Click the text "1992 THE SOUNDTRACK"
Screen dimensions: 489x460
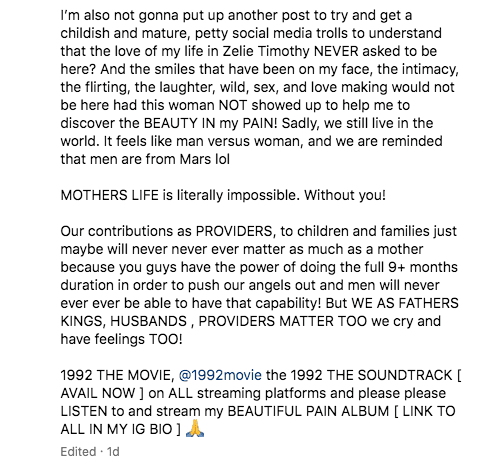coord(372,375)
